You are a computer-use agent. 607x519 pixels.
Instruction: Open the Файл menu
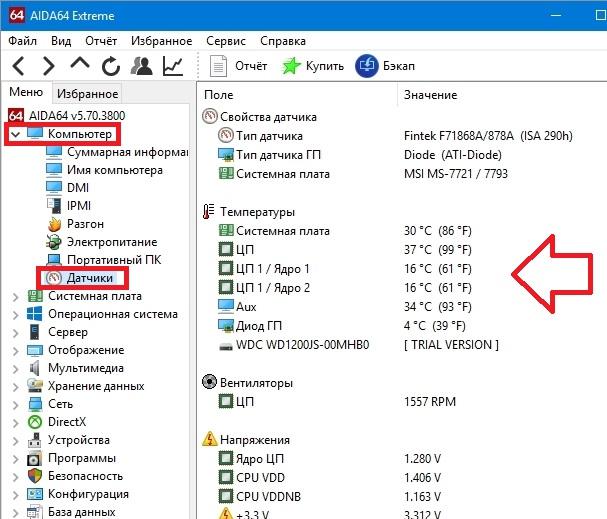coord(22,41)
